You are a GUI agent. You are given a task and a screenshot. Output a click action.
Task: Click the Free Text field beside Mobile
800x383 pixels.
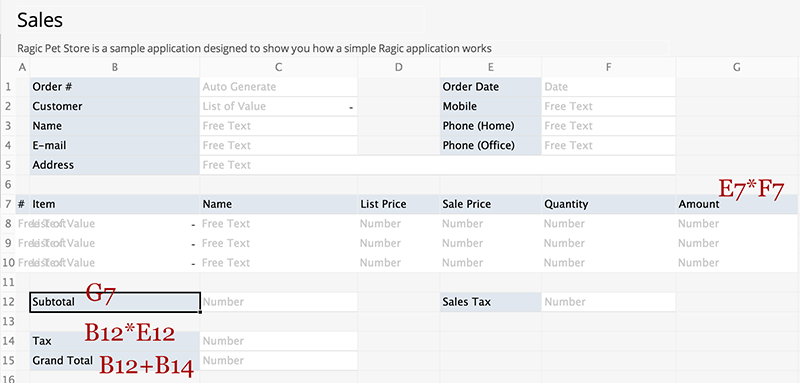(x=608, y=106)
